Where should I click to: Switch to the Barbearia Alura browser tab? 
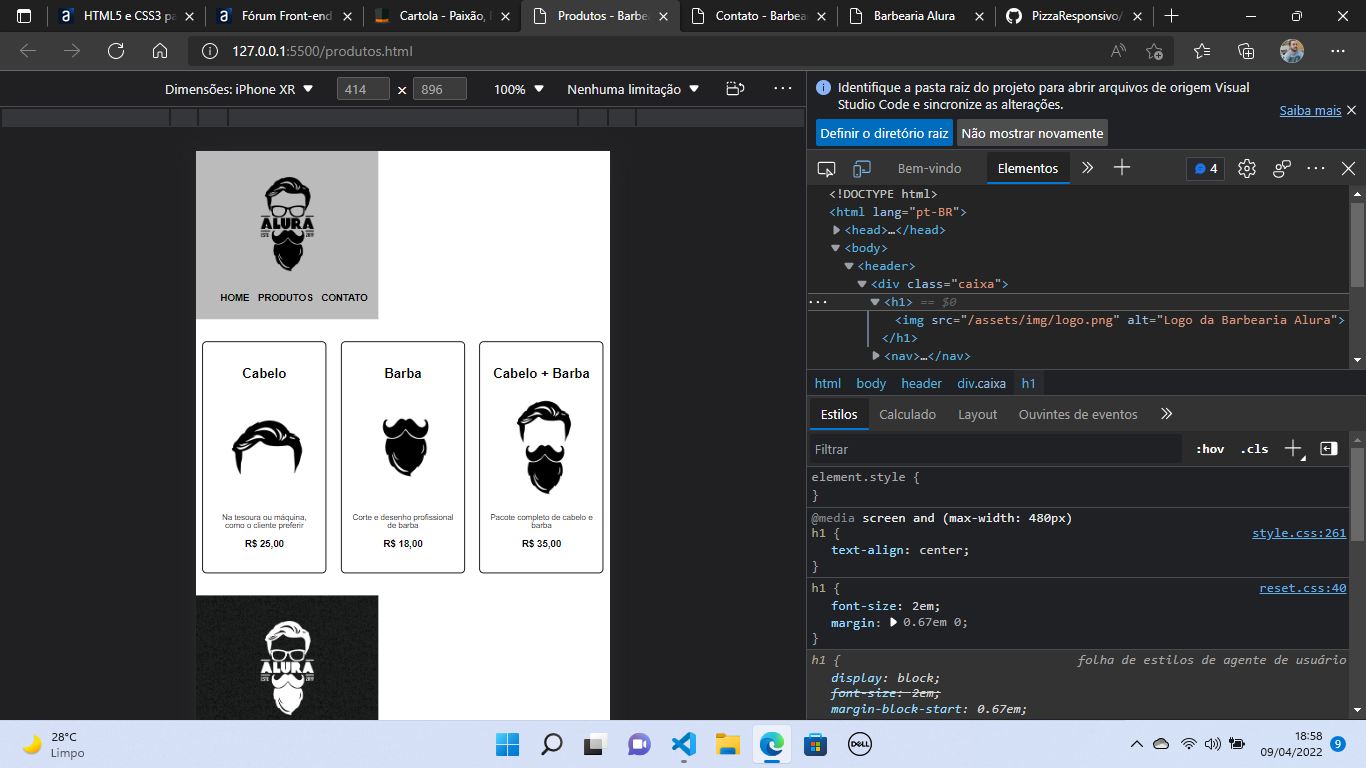(917, 16)
